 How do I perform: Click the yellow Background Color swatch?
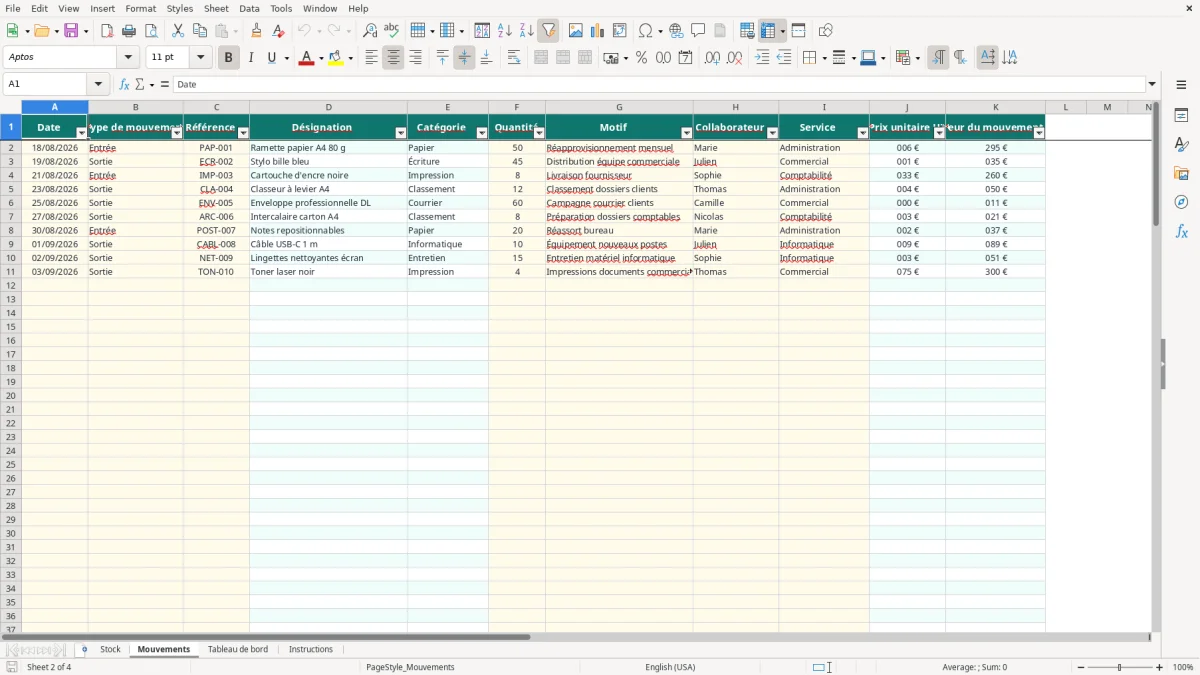coord(336,58)
